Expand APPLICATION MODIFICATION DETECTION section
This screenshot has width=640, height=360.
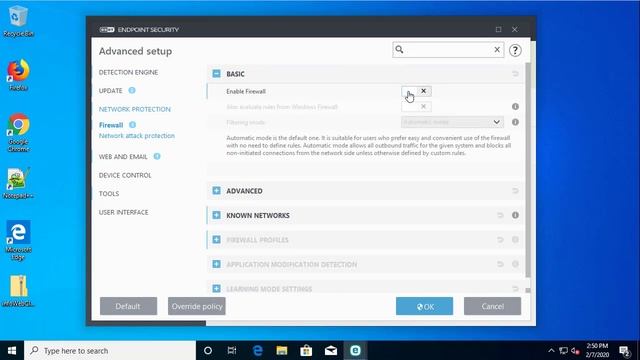[216, 264]
